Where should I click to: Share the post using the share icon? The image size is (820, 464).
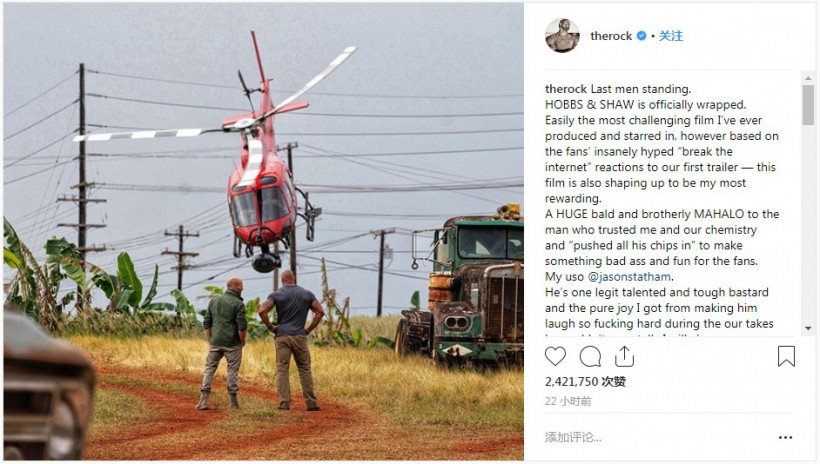pyautogui.click(x=624, y=356)
